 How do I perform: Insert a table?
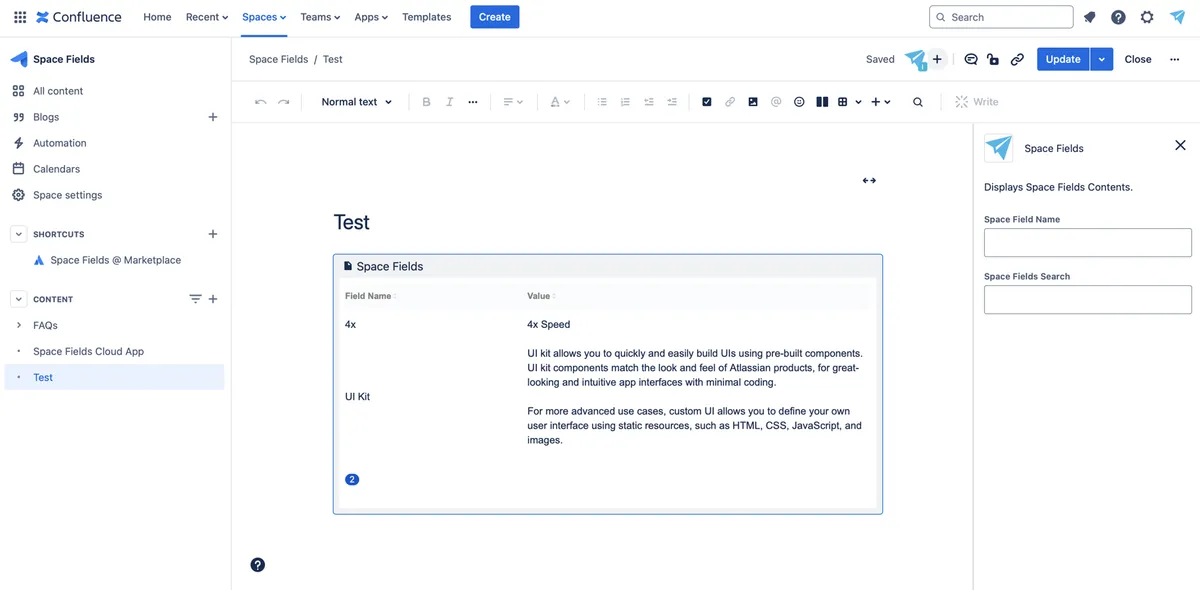coord(843,102)
